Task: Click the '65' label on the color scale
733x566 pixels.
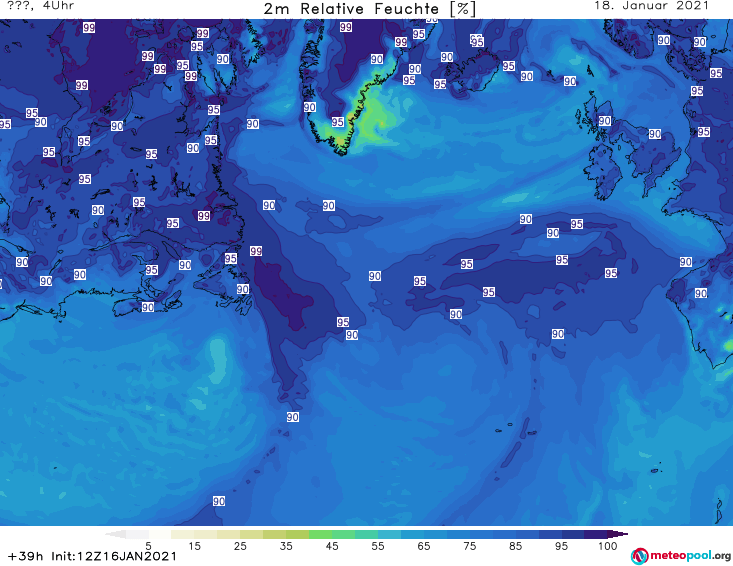Action: tap(424, 545)
